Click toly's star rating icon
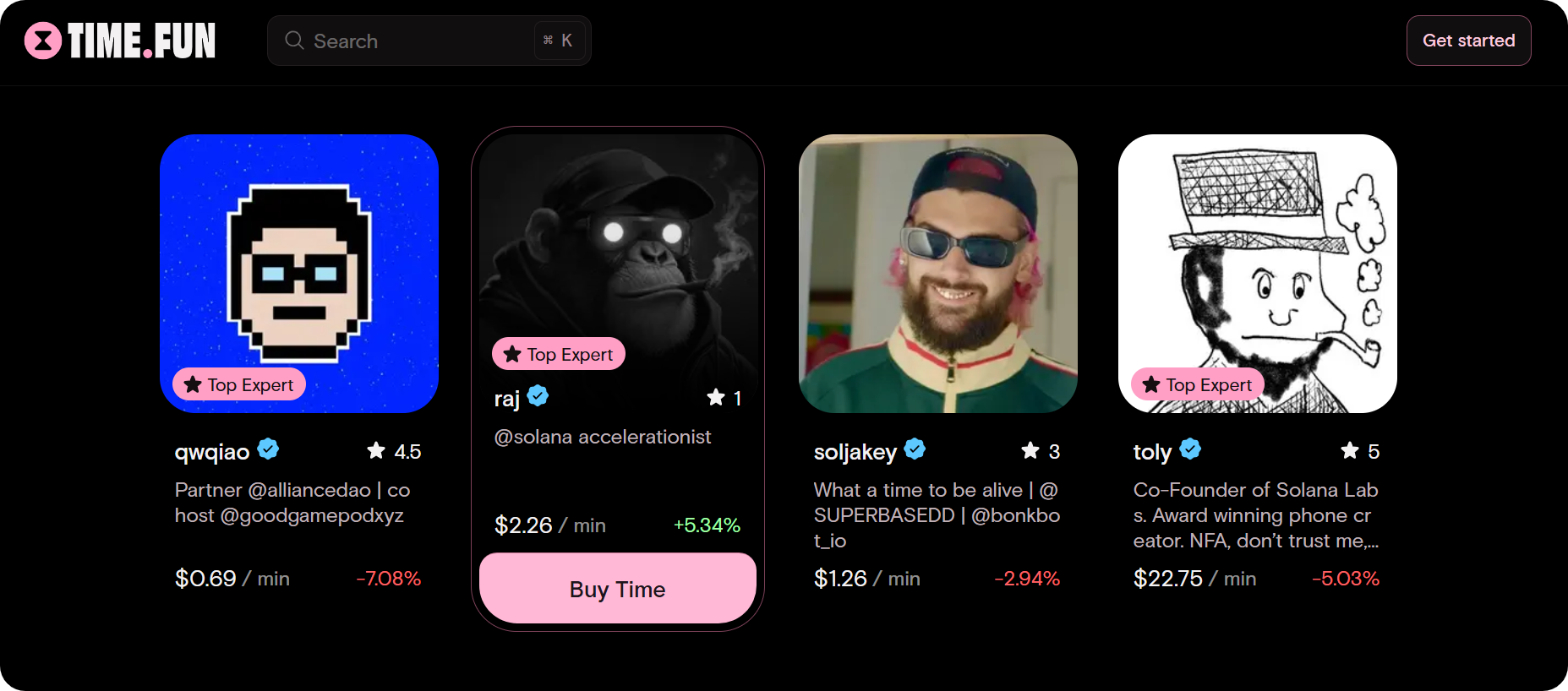1568x691 pixels. [1350, 451]
